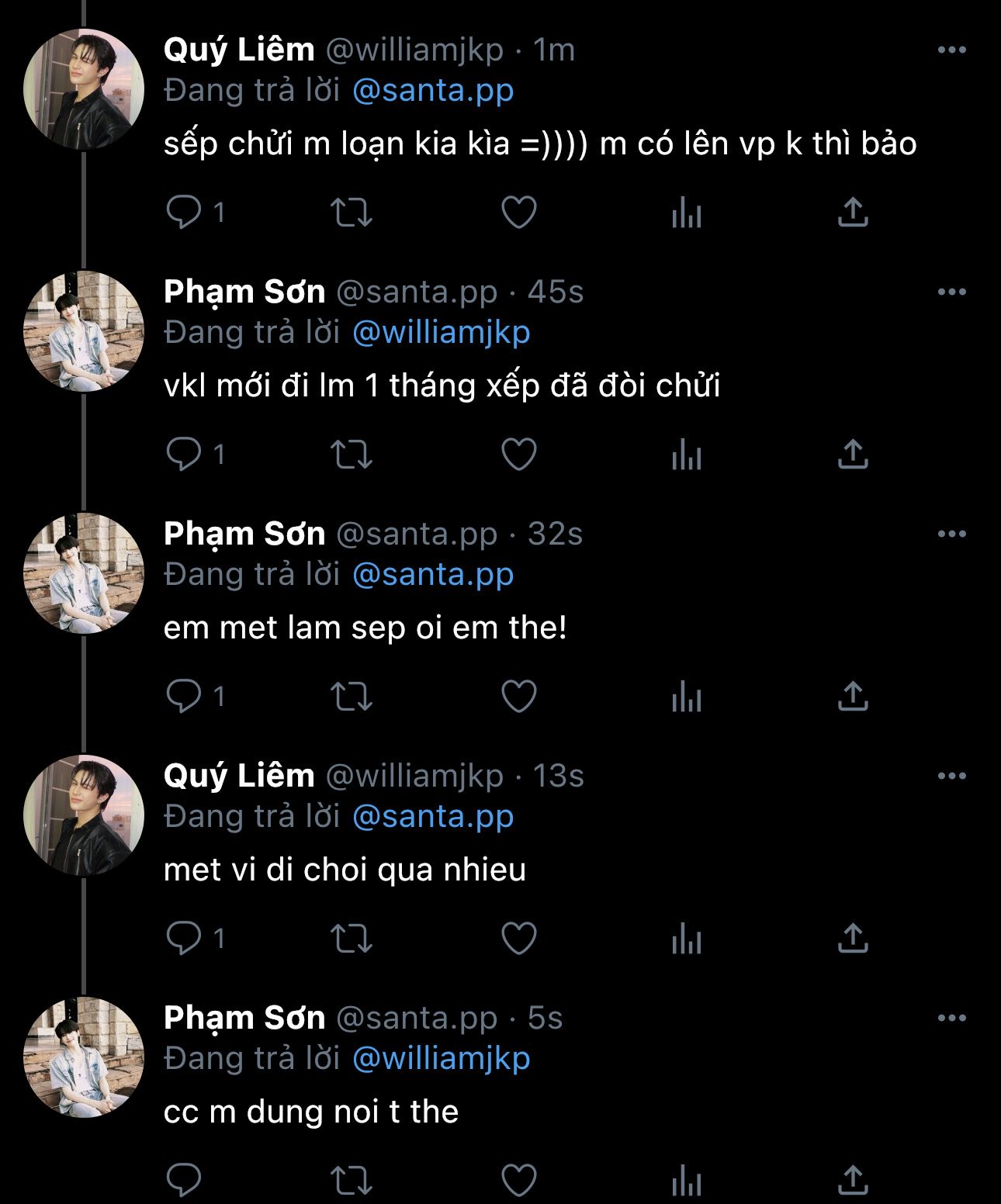
Task: Share the 'cc m dung noi' tweet
Action: click(852, 1180)
